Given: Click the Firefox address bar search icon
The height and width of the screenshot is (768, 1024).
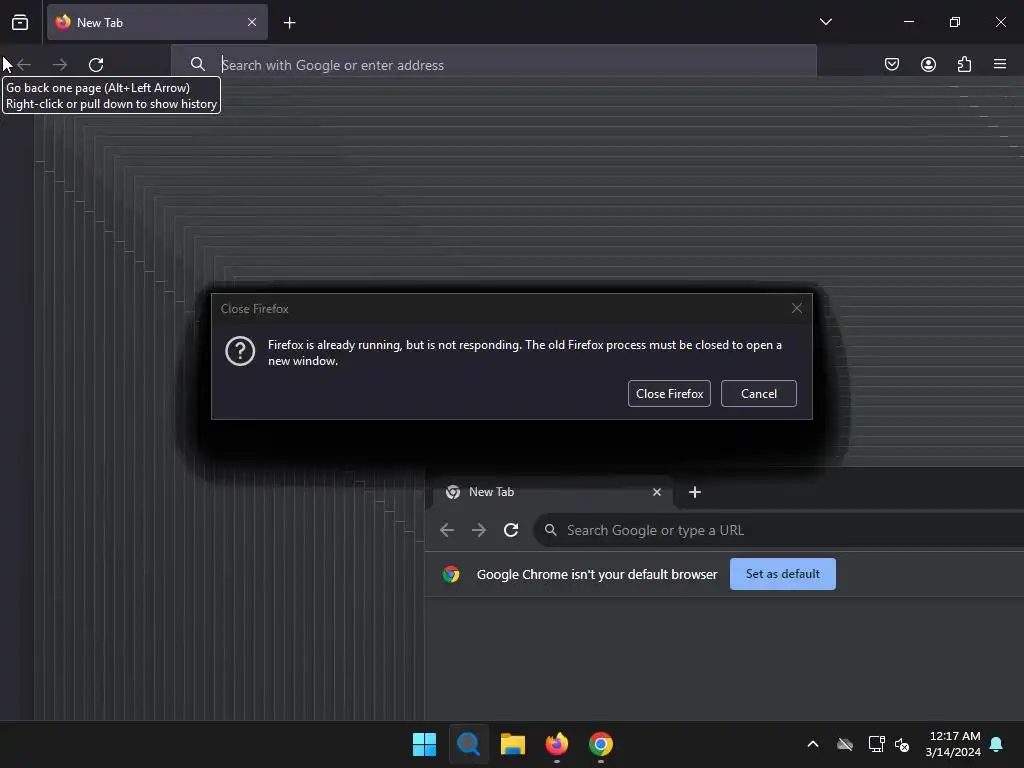Looking at the screenshot, I should pos(198,64).
